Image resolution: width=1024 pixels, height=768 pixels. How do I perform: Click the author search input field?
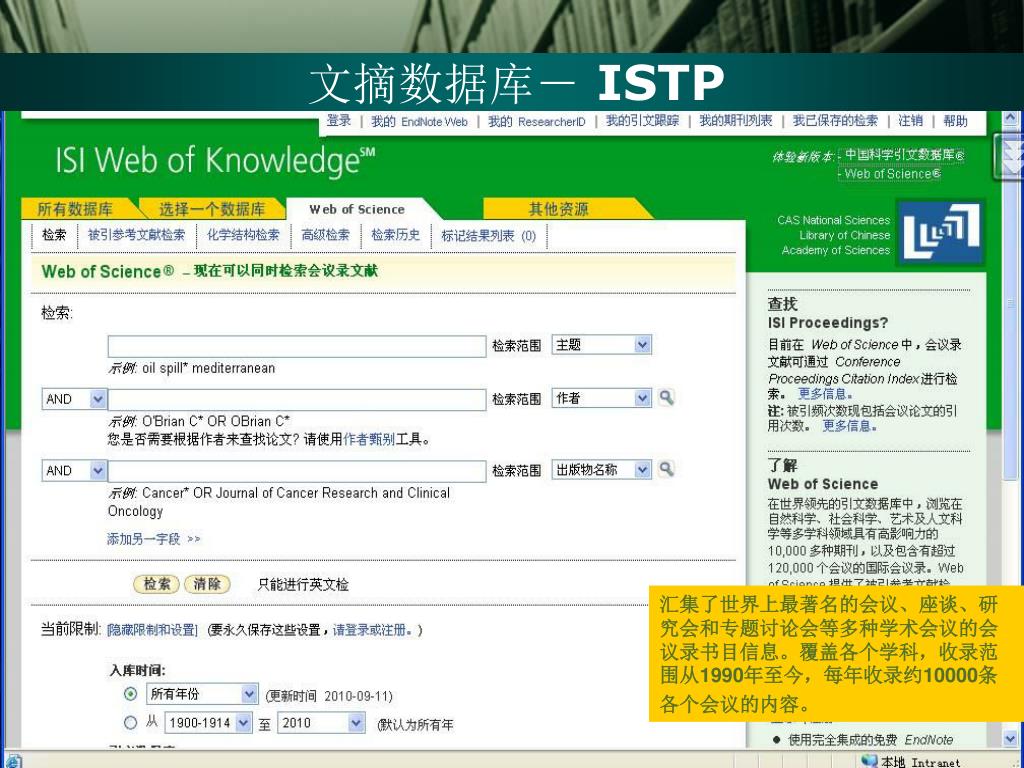(297, 399)
